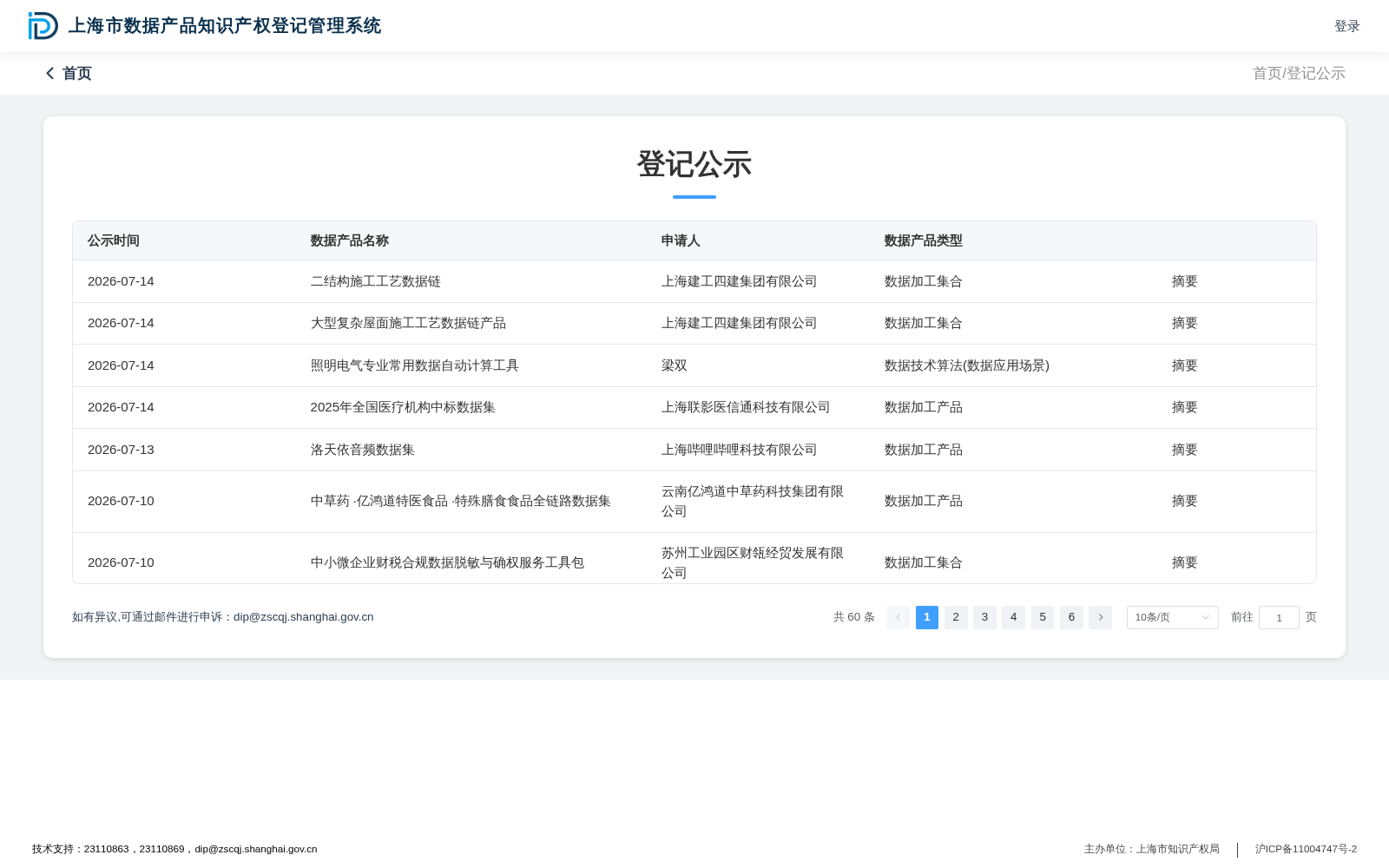Click product name 中小微企业财税合规数据脱敏与确权服务工具包
The image size is (1389, 868).
coord(447,562)
